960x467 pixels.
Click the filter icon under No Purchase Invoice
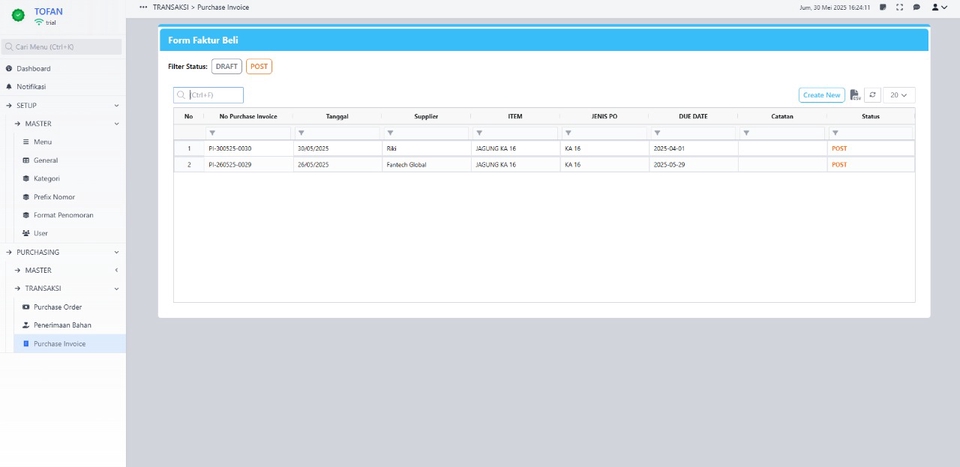(x=212, y=133)
